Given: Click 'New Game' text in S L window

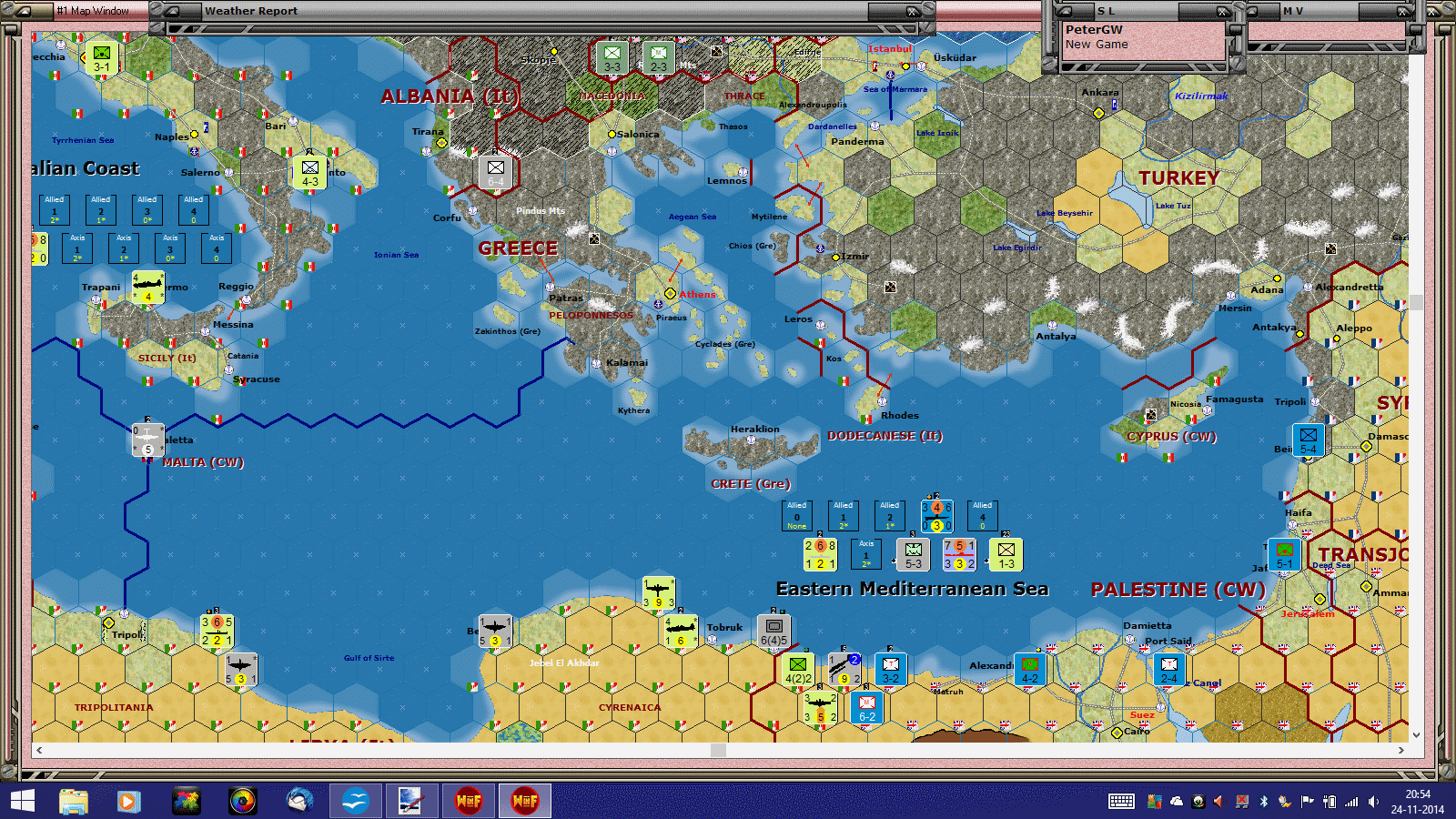Looking at the screenshot, I should pos(1097,44).
